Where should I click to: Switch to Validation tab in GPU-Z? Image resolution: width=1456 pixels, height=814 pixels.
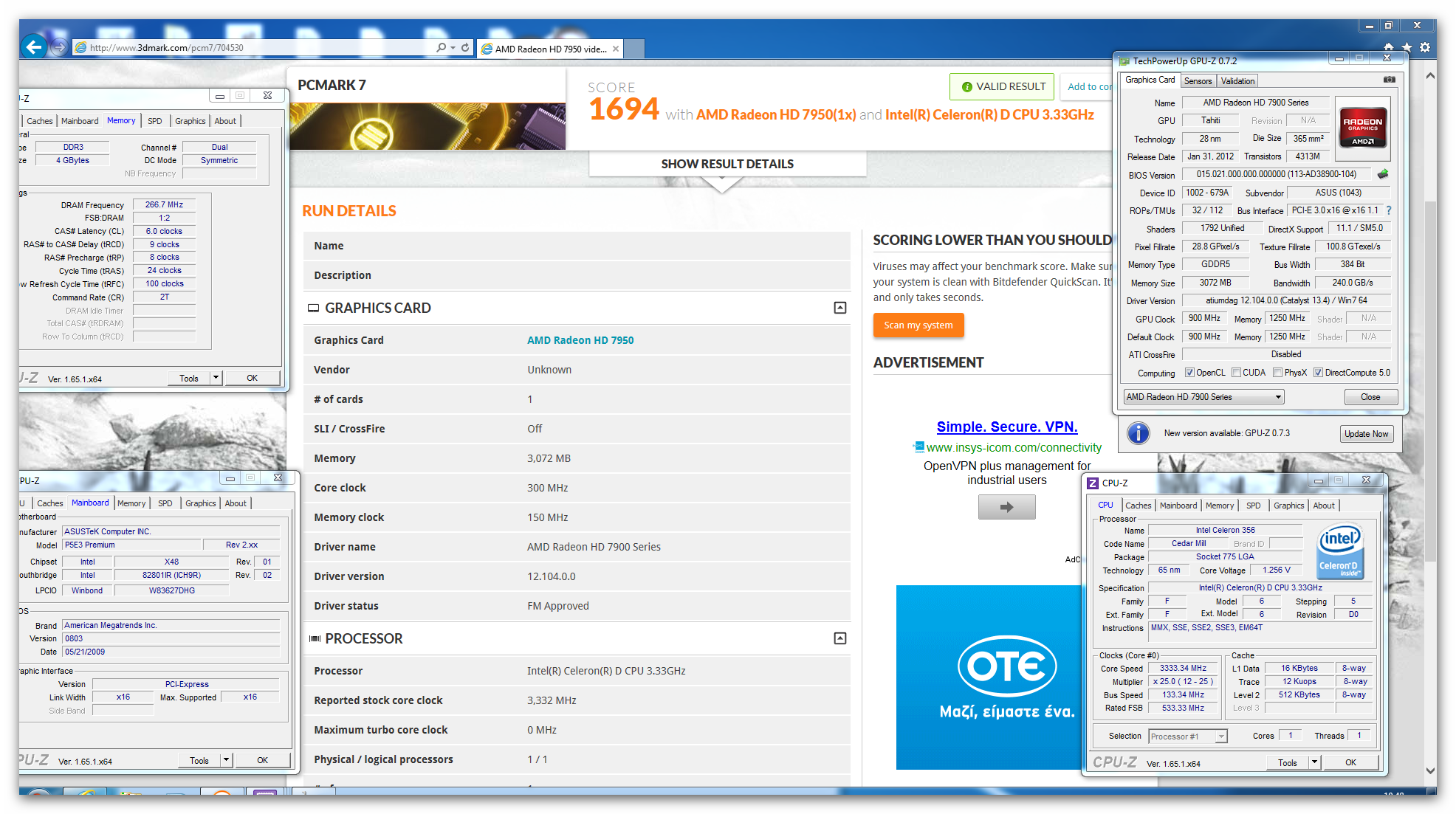point(1237,81)
